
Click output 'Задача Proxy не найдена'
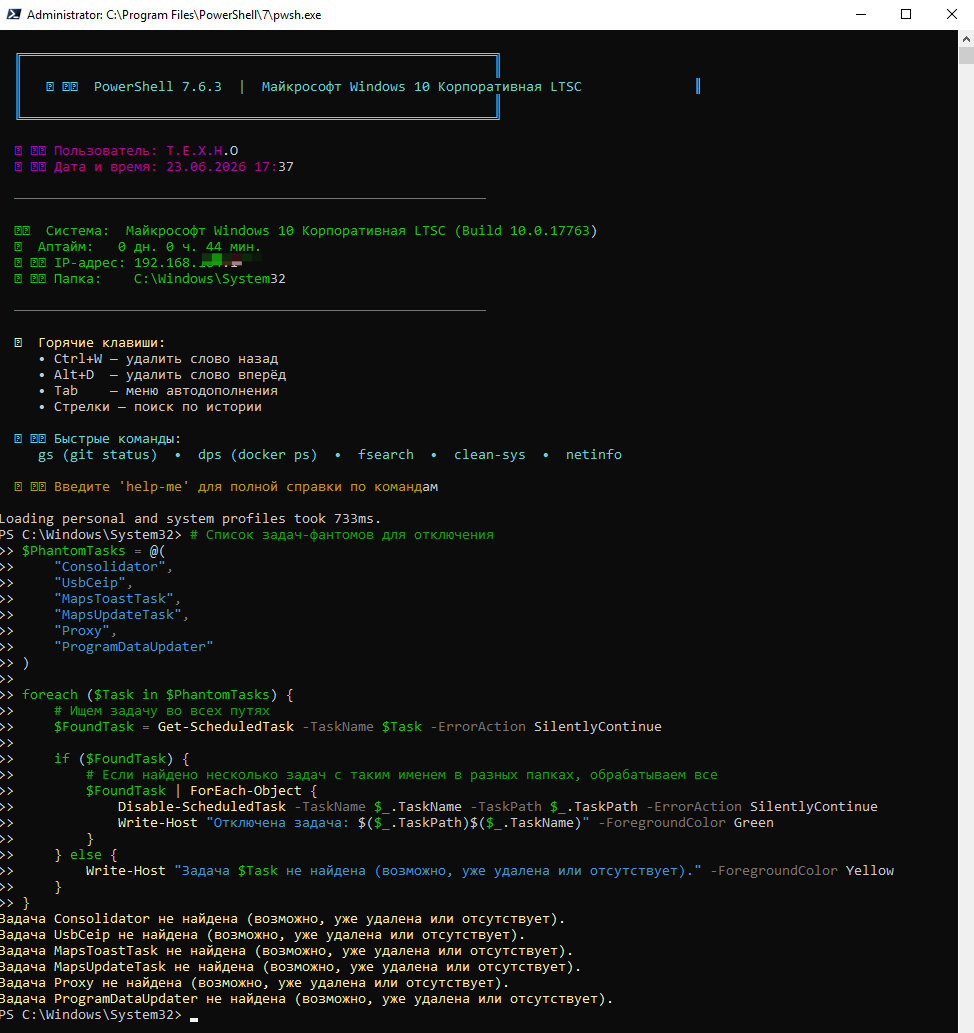tap(90, 983)
